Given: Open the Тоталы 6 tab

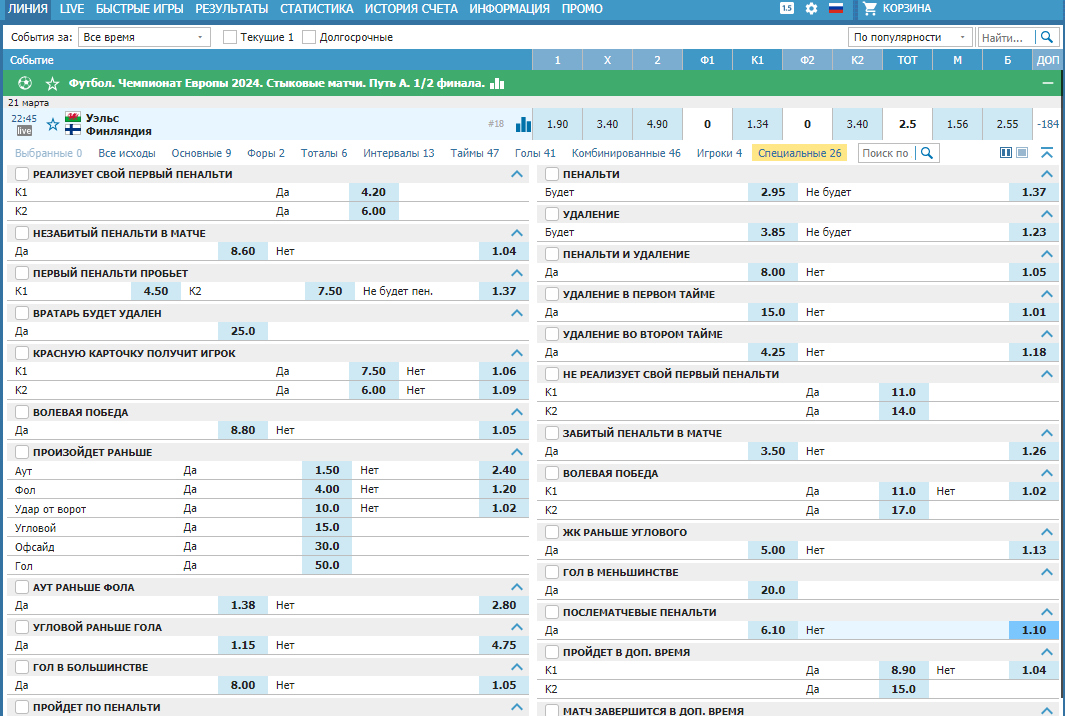Looking at the screenshot, I should pyautogui.click(x=324, y=154).
